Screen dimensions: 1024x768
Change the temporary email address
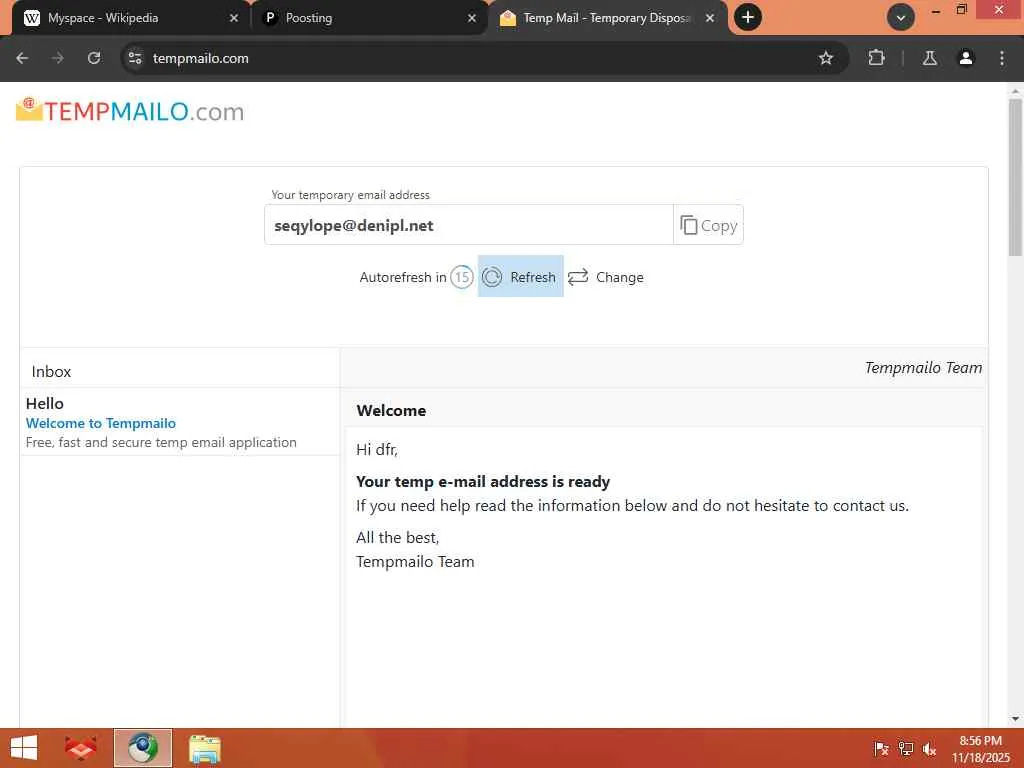605,277
